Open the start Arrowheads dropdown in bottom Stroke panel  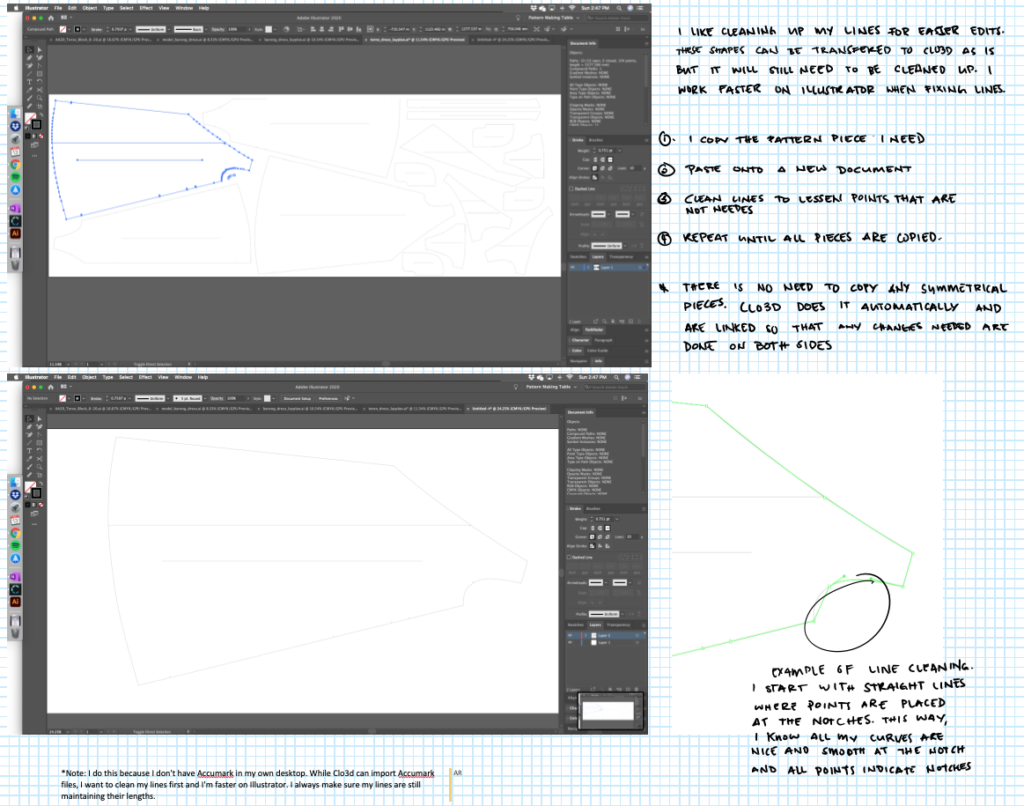pos(606,583)
